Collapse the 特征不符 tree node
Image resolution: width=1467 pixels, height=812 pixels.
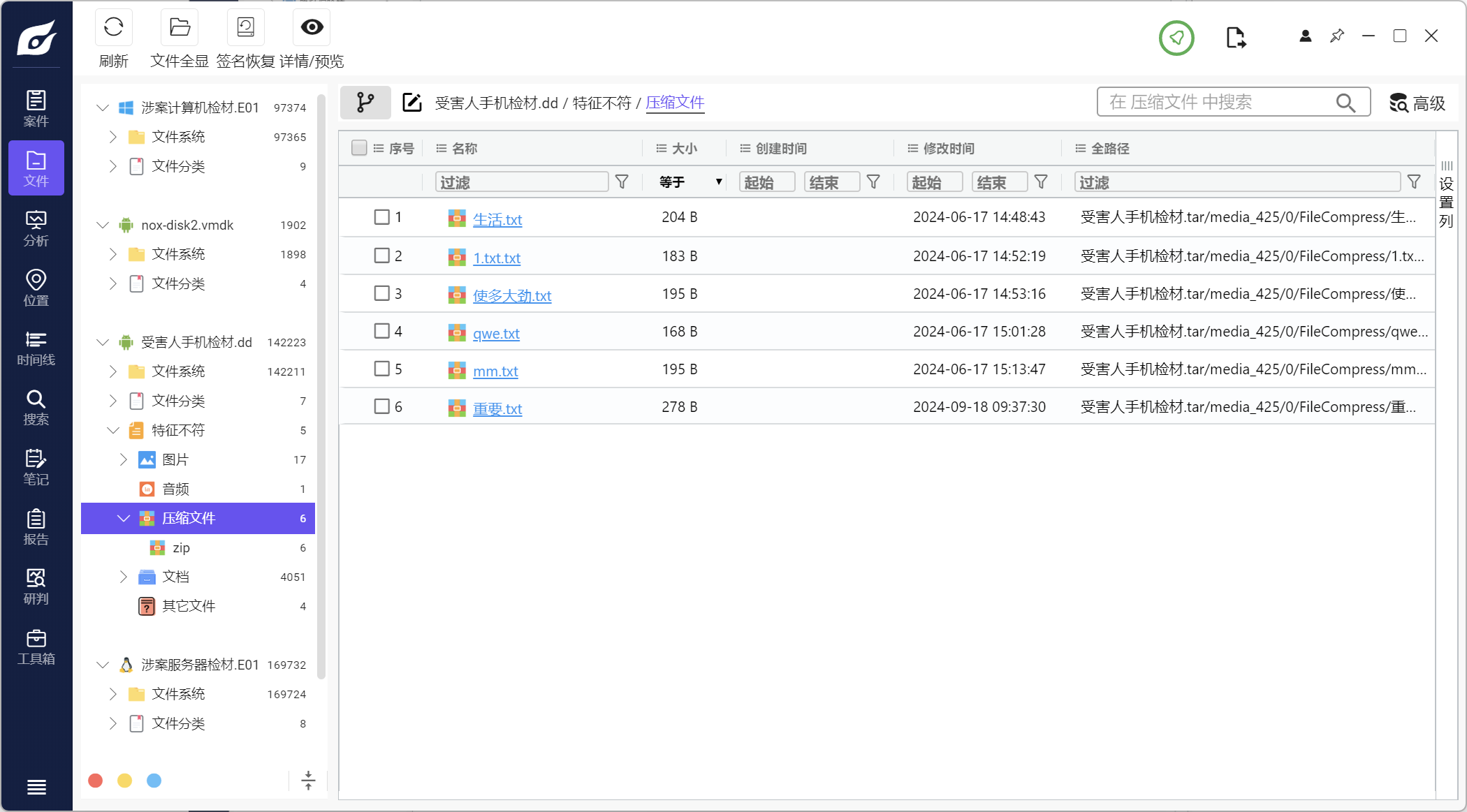113,430
